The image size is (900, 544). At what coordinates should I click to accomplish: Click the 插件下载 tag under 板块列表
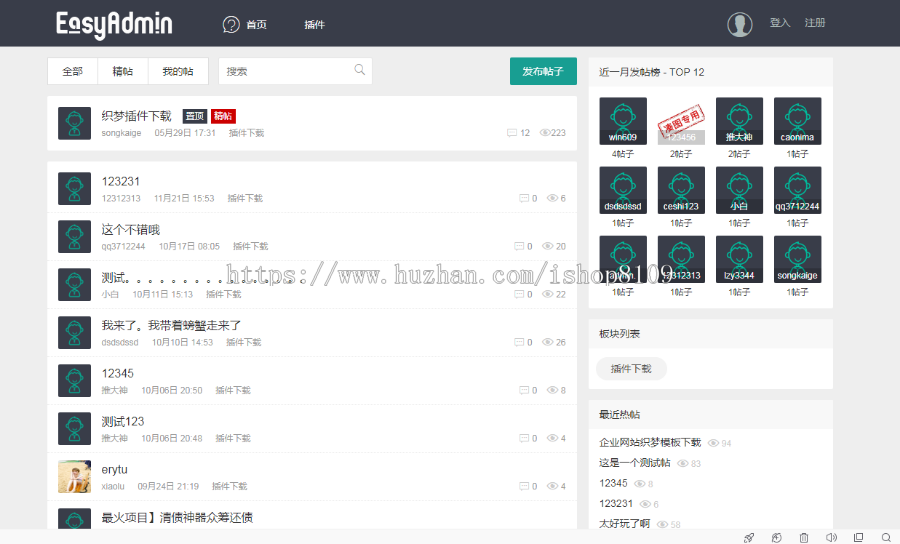631,368
